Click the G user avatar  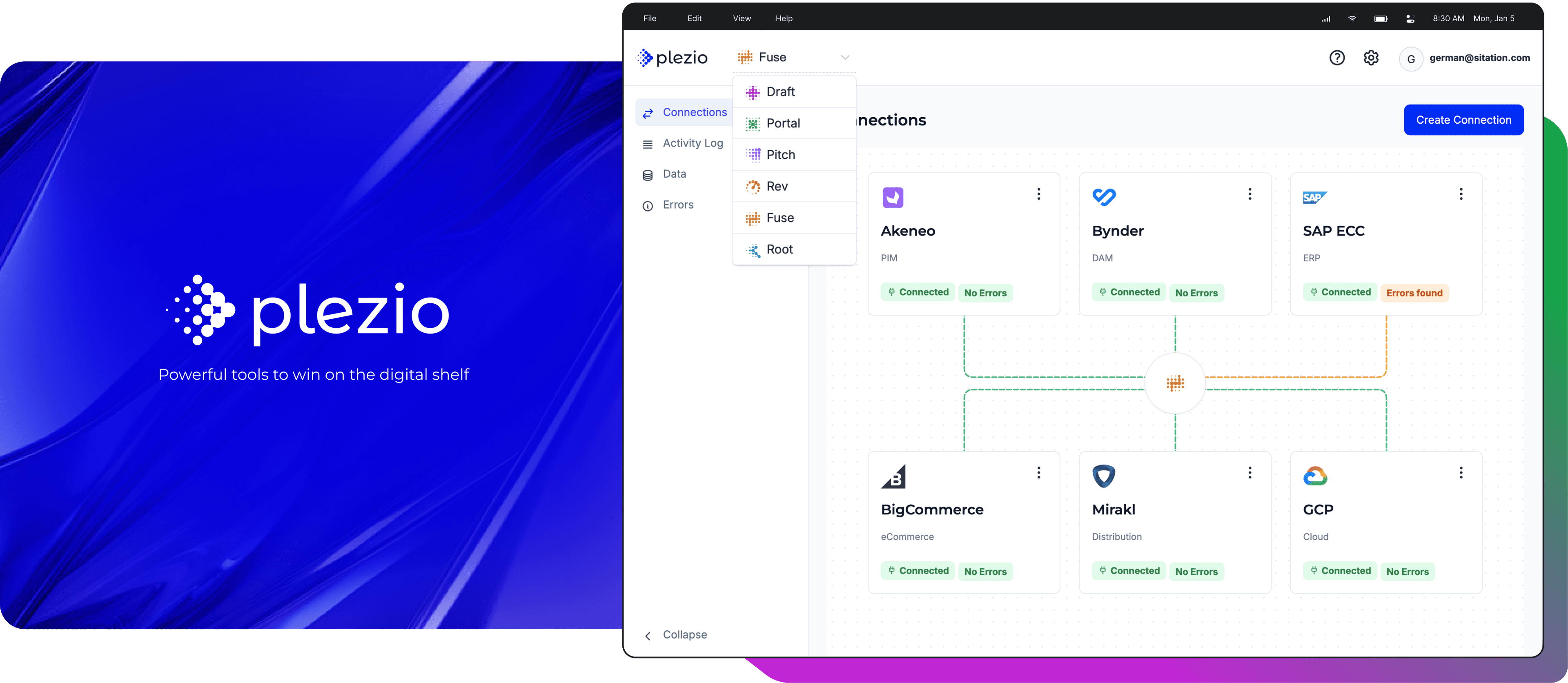(x=1411, y=59)
